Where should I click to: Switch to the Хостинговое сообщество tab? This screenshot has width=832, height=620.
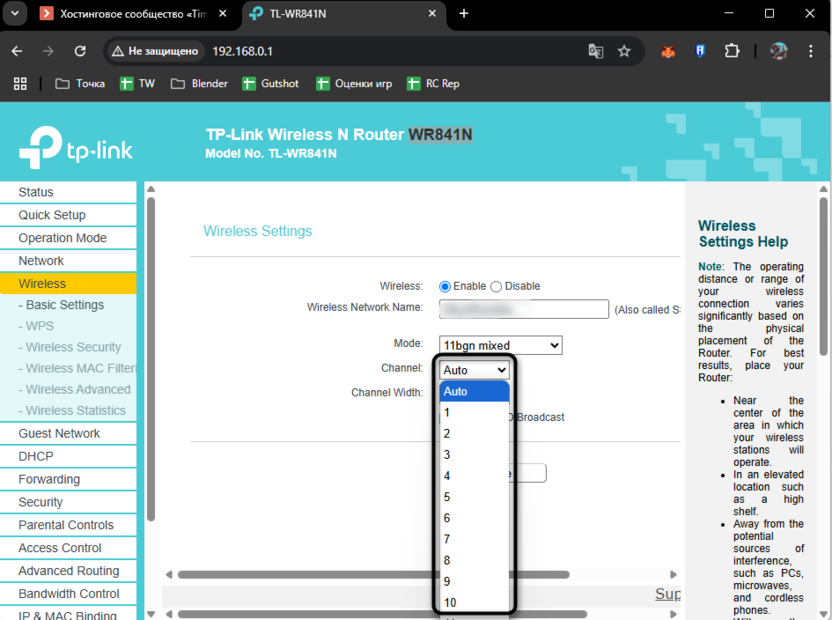click(133, 14)
